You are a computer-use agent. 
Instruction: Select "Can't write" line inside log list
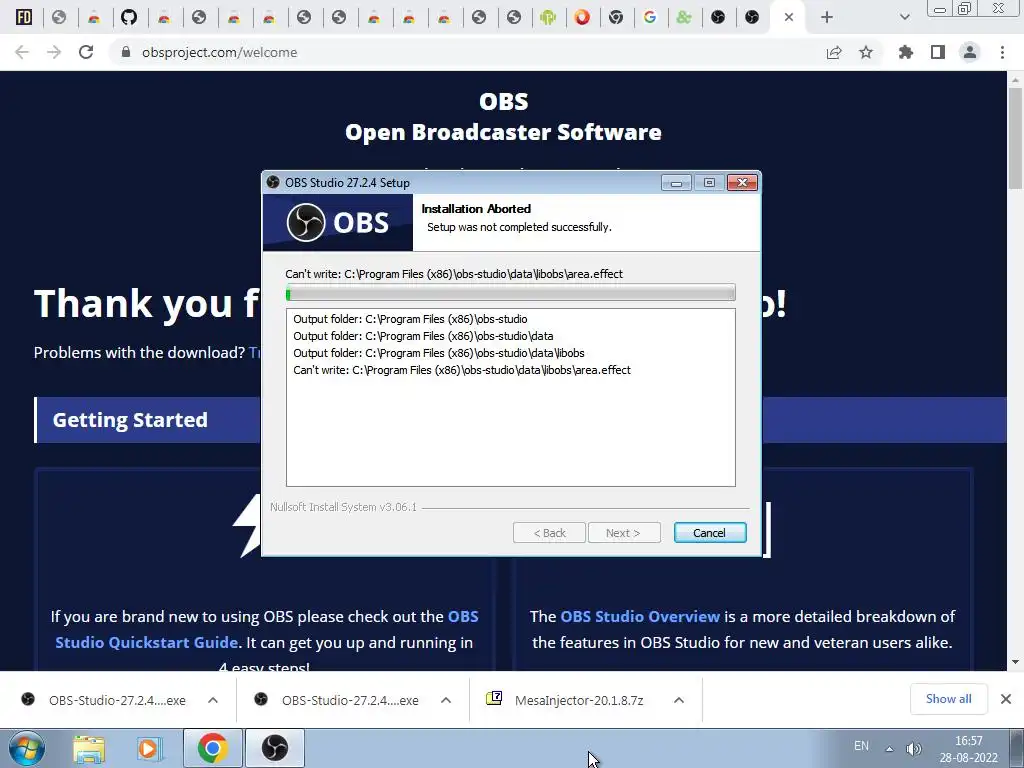(x=462, y=370)
